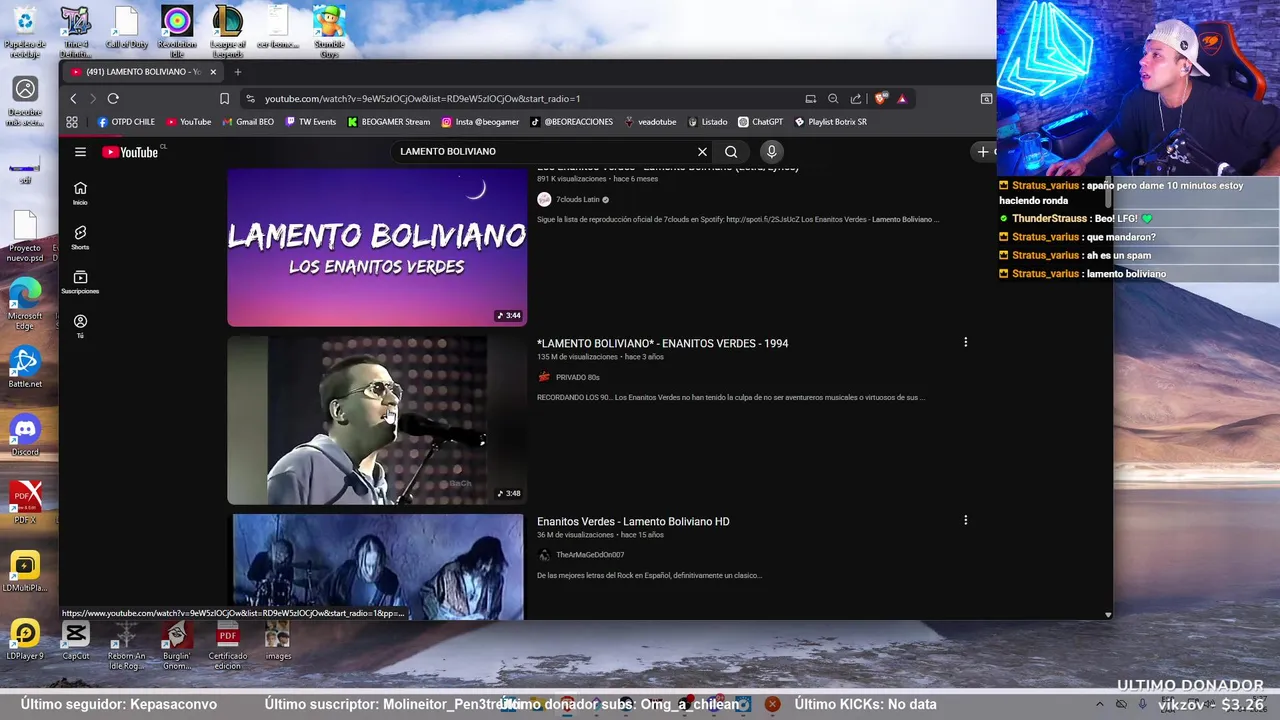Open YouTube bookmark in bookmarks bar
Viewport: 1280px width, 720px height.
click(x=189, y=122)
